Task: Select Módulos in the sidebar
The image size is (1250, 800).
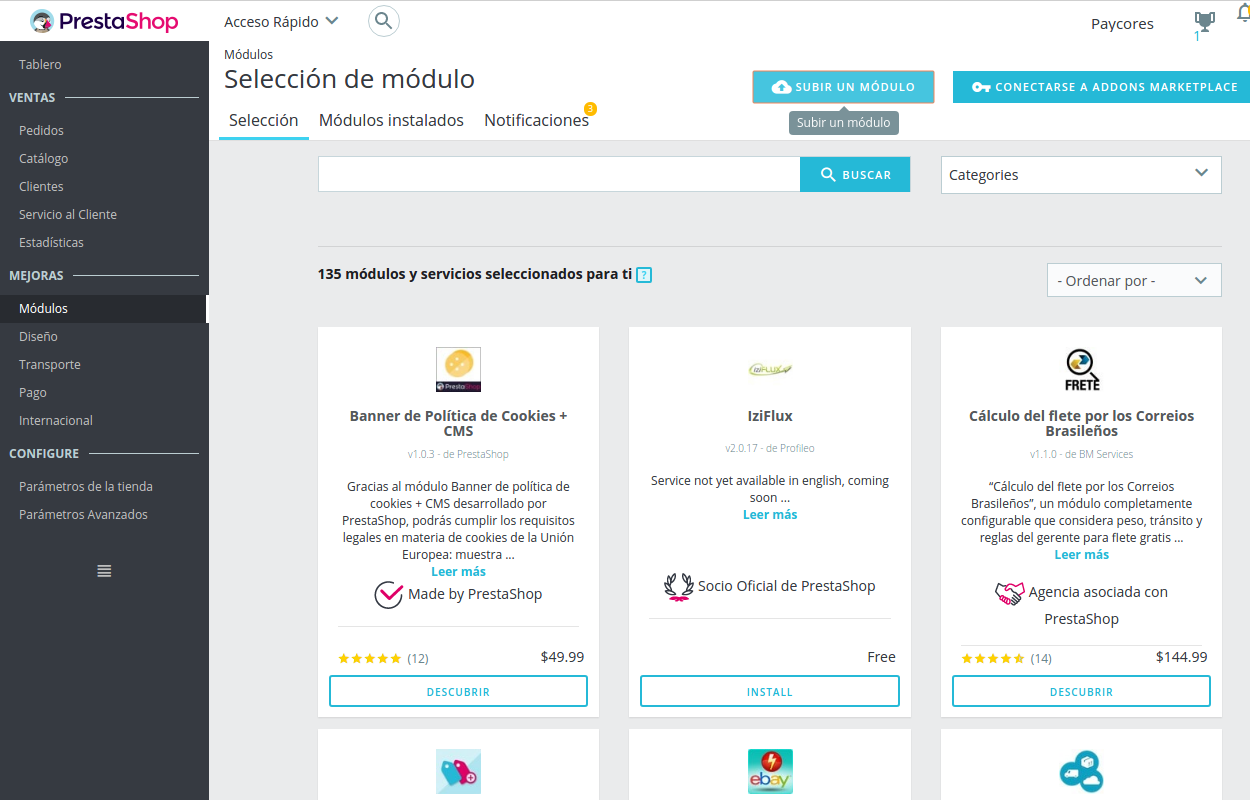Action: (x=104, y=308)
